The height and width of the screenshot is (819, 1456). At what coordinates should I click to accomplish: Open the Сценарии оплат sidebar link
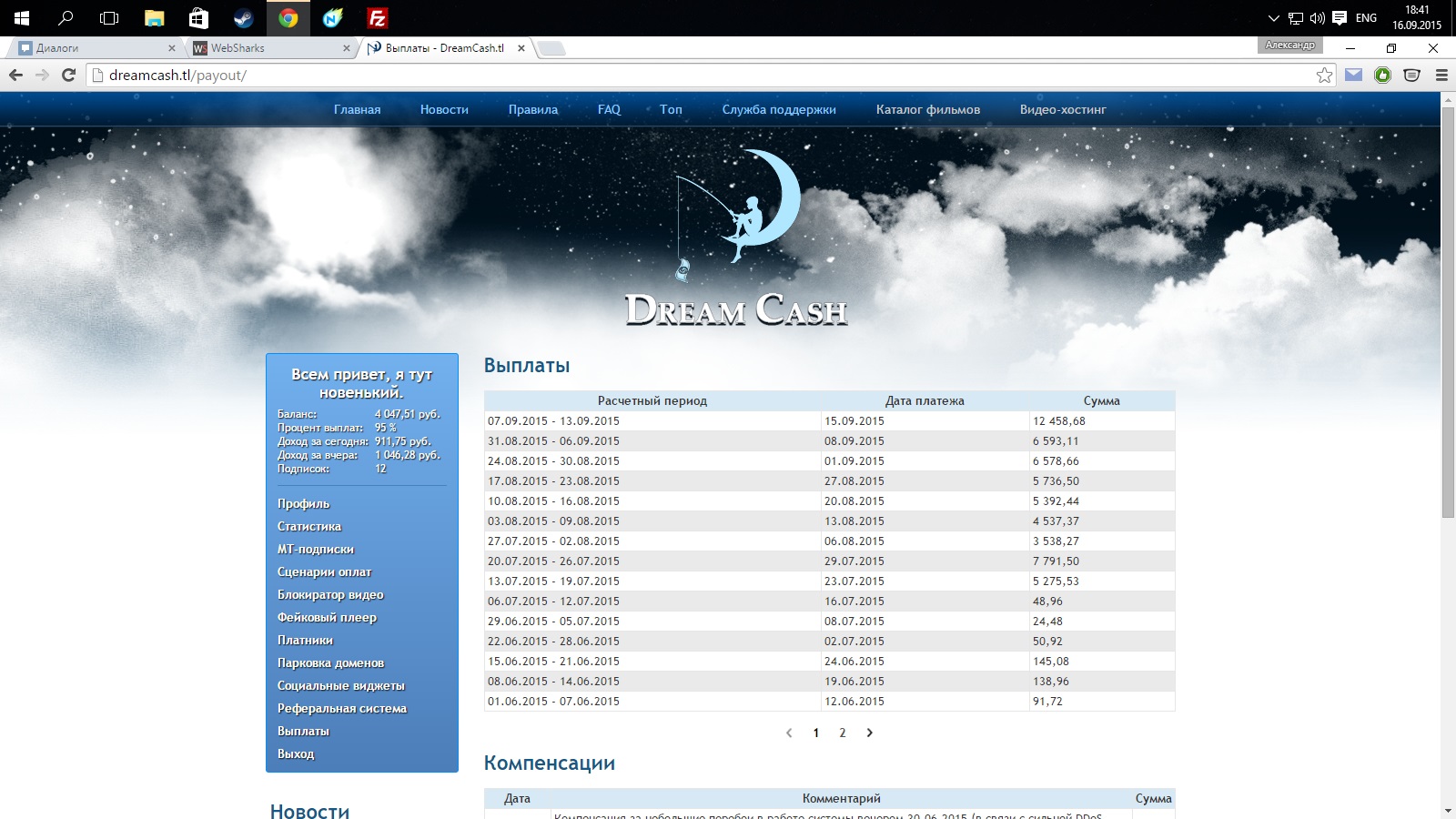pyautogui.click(x=325, y=571)
